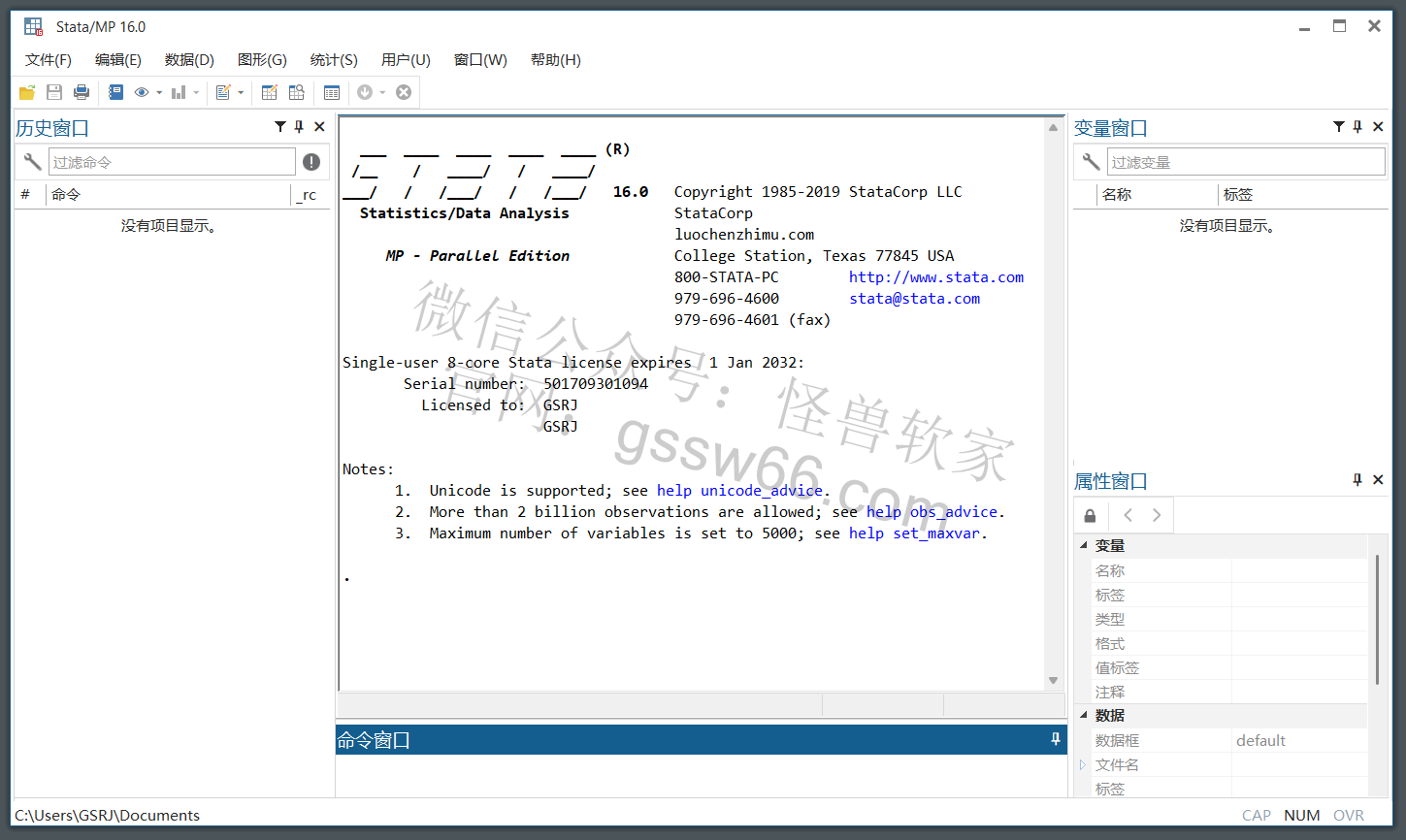Toggle the pin on 属性窗口
This screenshot has width=1406, height=840.
(1357, 479)
